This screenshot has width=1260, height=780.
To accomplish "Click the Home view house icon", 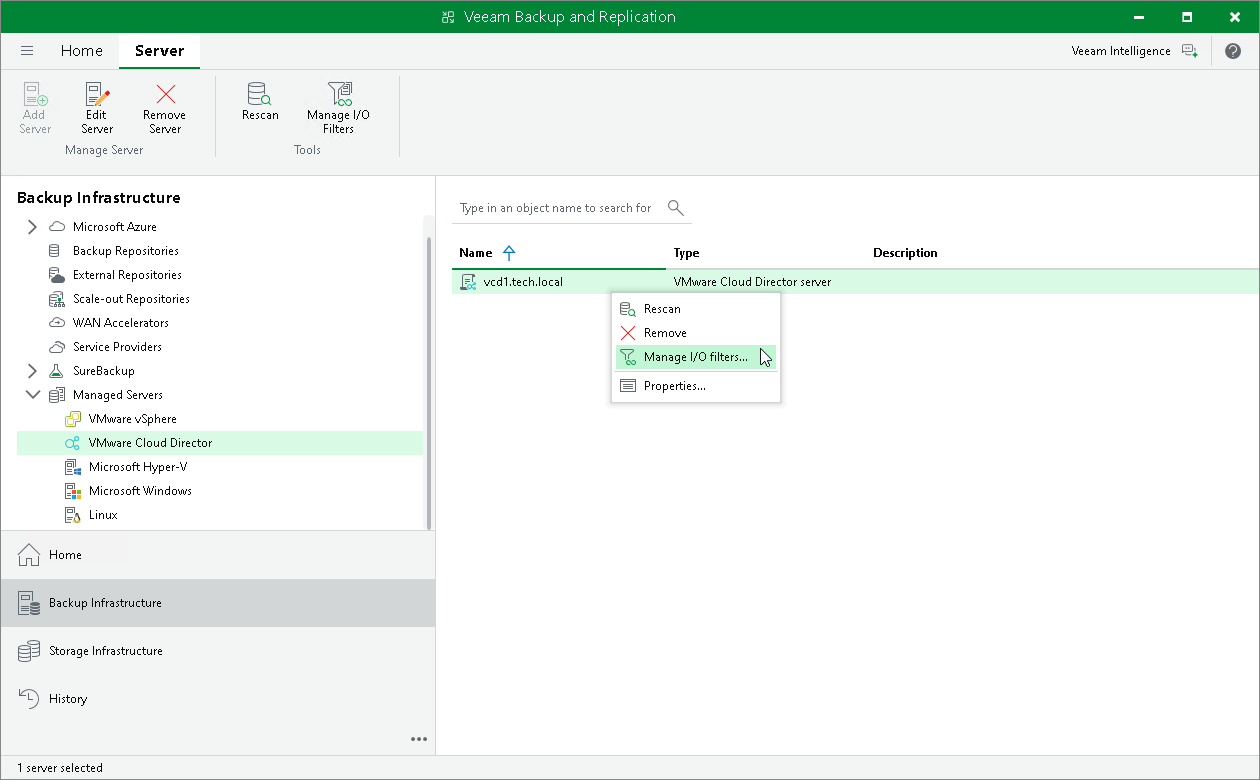I will pyautogui.click(x=29, y=555).
